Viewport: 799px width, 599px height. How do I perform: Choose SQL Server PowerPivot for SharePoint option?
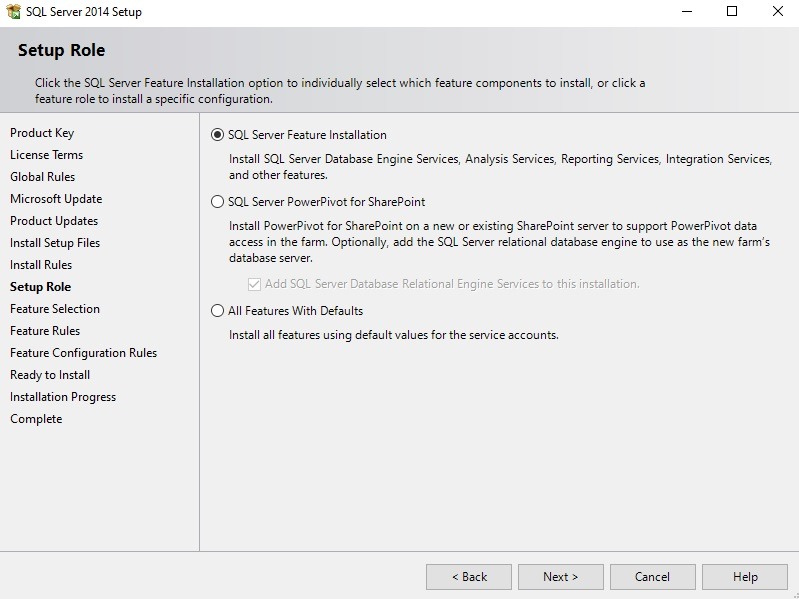pos(218,202)
